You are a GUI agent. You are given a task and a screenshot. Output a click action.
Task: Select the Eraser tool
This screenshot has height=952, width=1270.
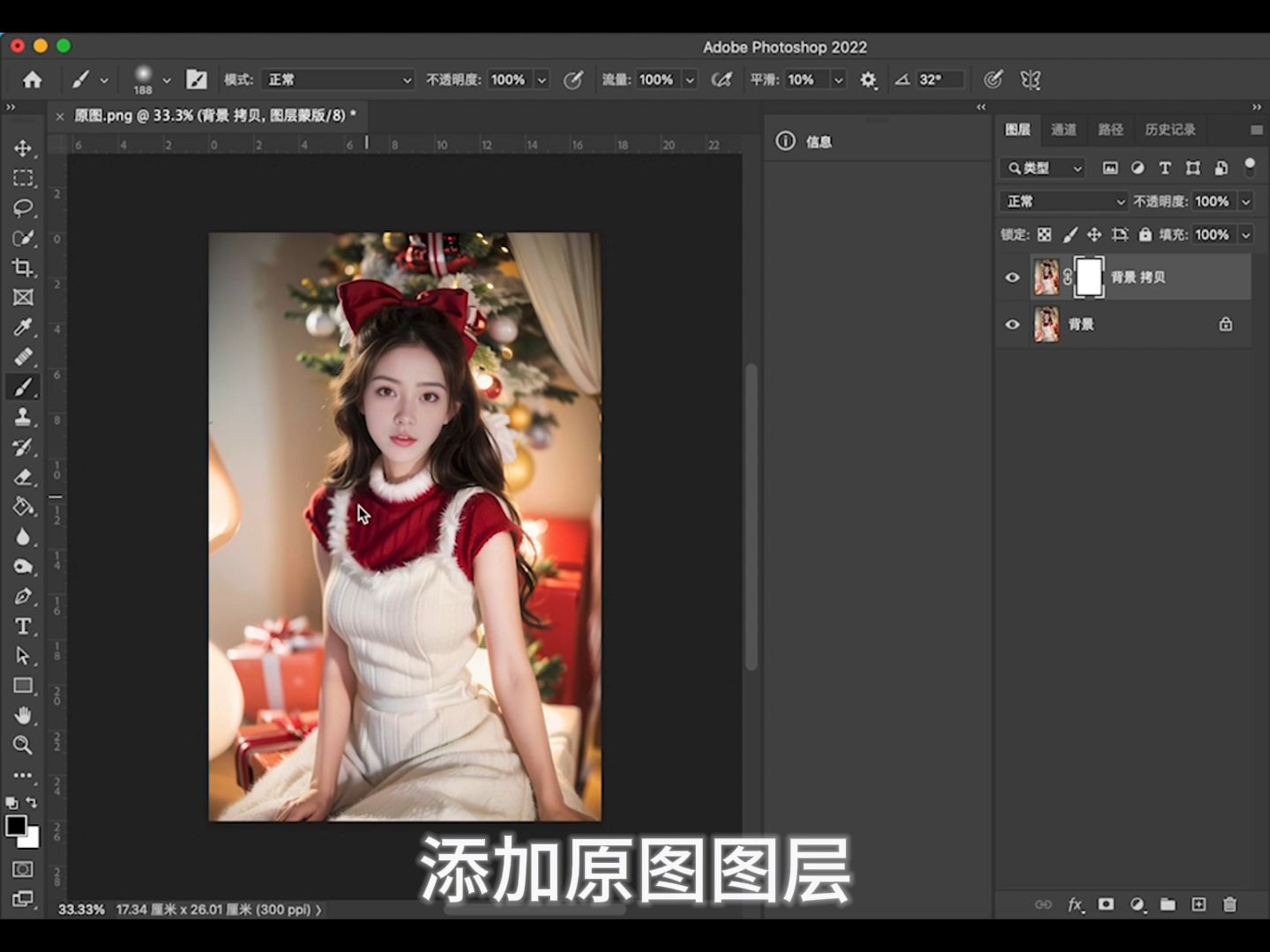click(x=23, y=477)
